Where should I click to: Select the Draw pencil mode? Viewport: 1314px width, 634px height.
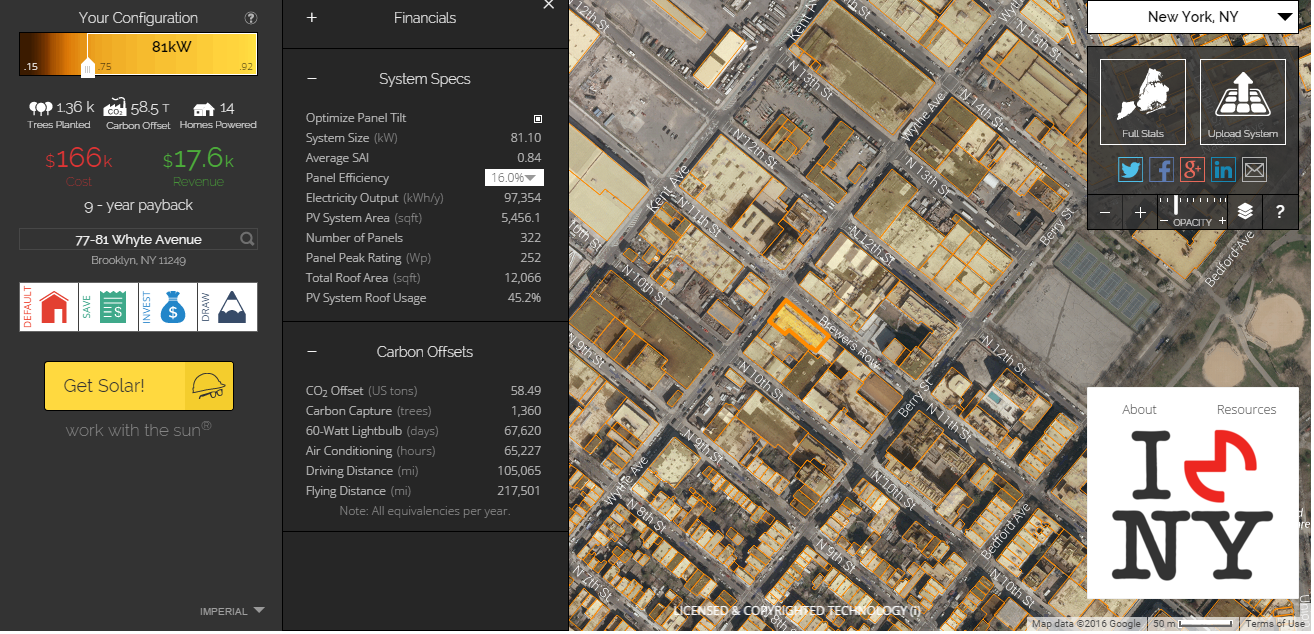point(228,307)
